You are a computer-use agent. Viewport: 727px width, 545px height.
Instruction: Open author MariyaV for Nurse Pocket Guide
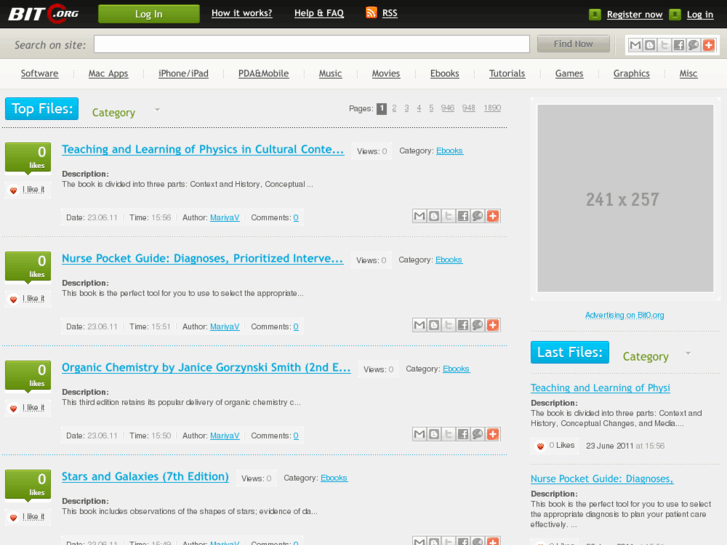225,327
